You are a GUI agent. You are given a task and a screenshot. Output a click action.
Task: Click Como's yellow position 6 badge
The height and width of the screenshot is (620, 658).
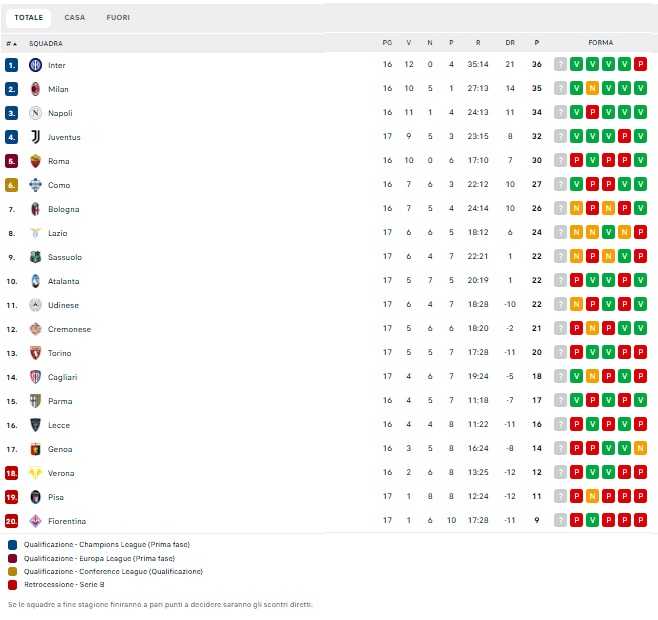click(x=12, y=185)
